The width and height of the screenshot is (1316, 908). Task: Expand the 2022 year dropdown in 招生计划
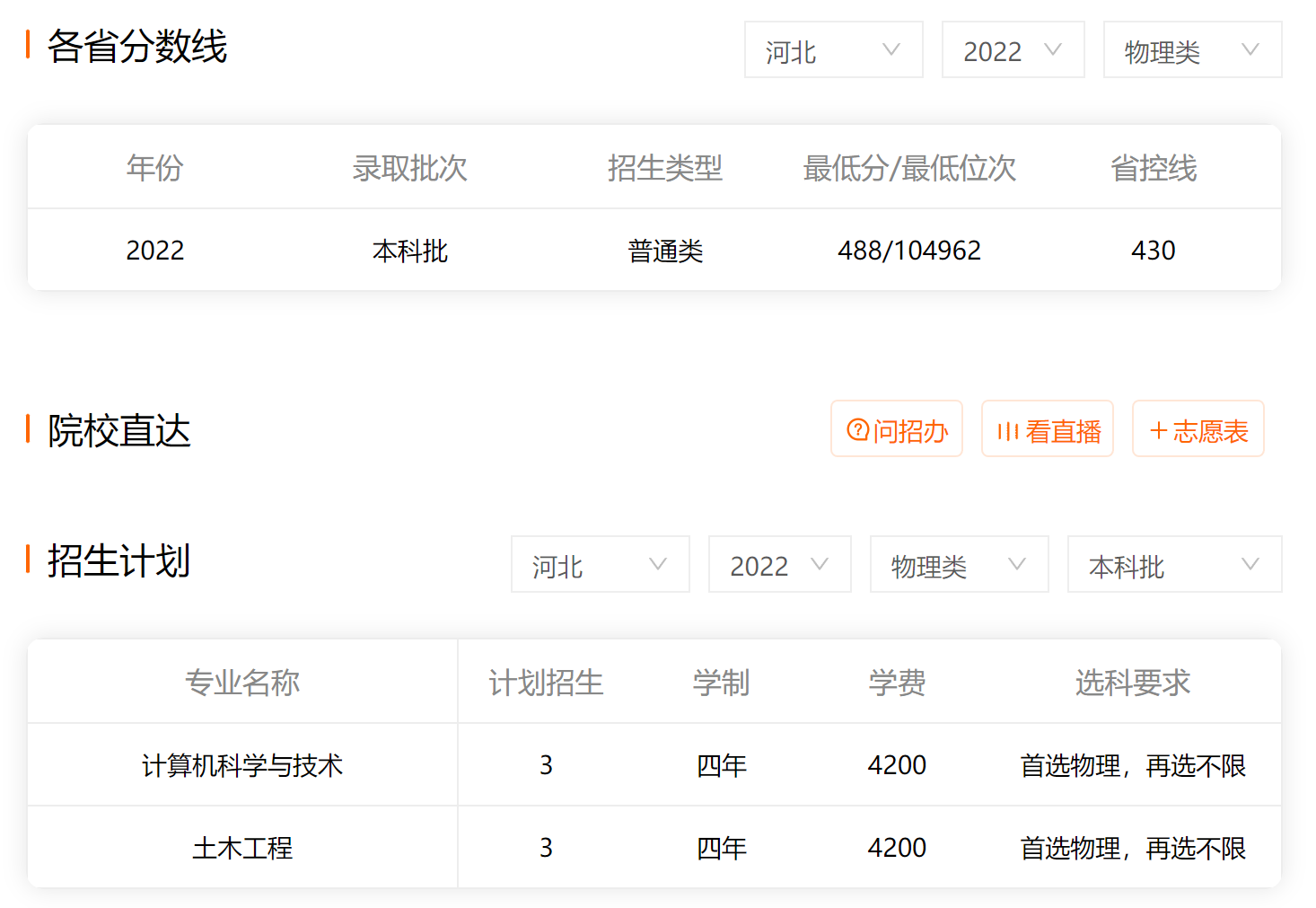click(x=779, y=565)
